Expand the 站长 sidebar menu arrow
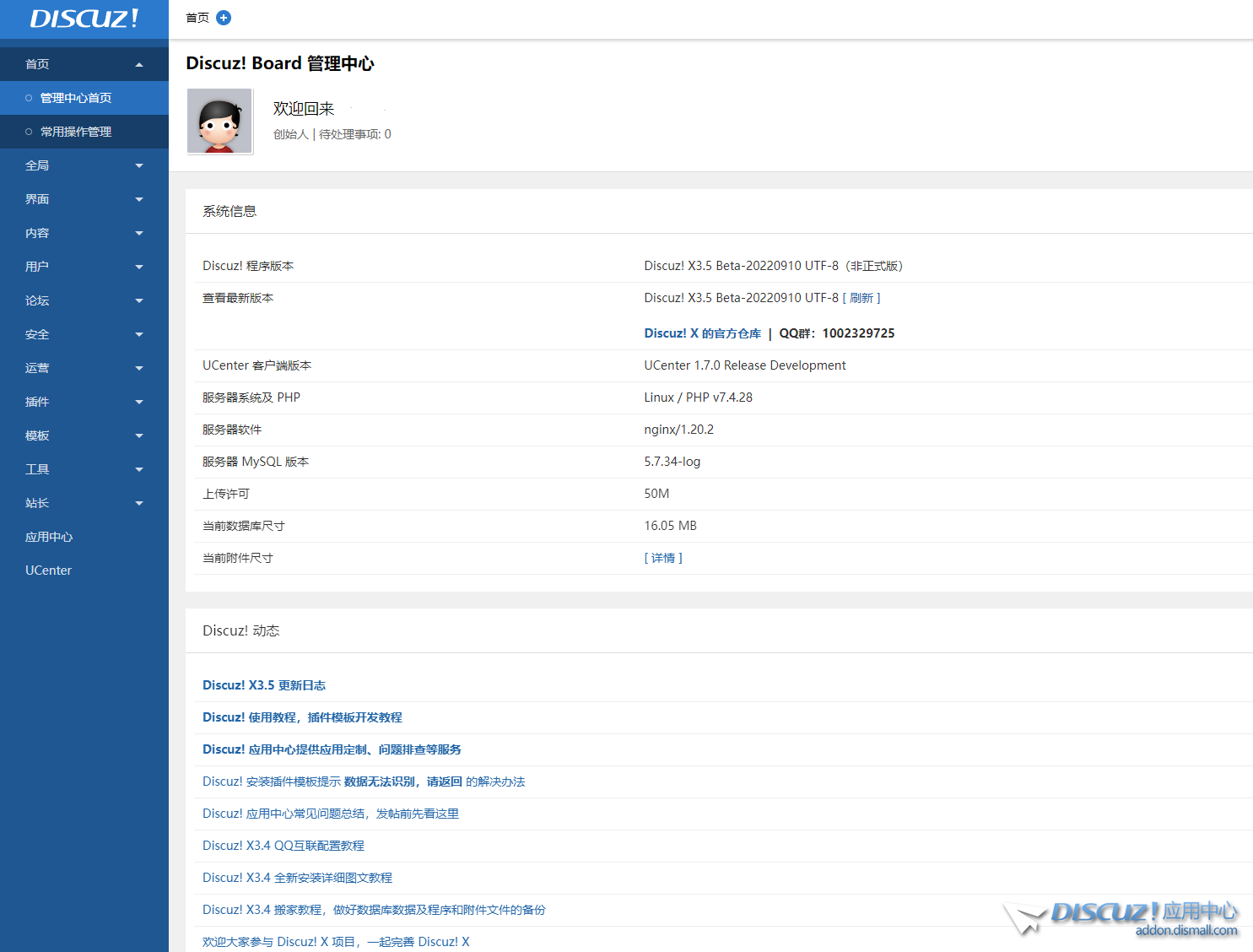The height and width of the screenshot is (952, 1253). [139, 504]
